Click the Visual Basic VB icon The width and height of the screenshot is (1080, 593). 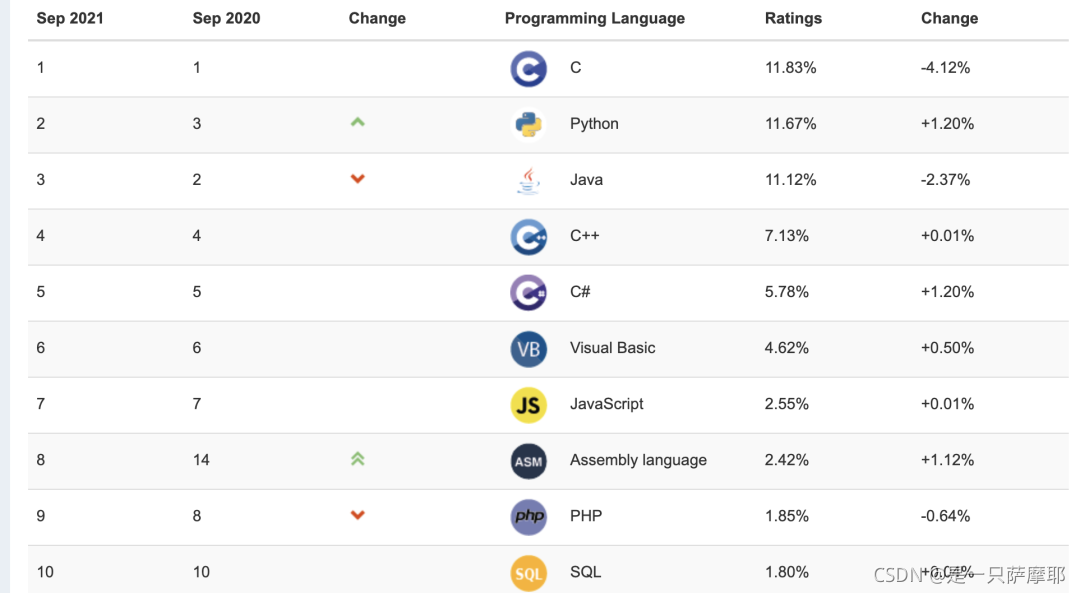[x=528, y=349]
